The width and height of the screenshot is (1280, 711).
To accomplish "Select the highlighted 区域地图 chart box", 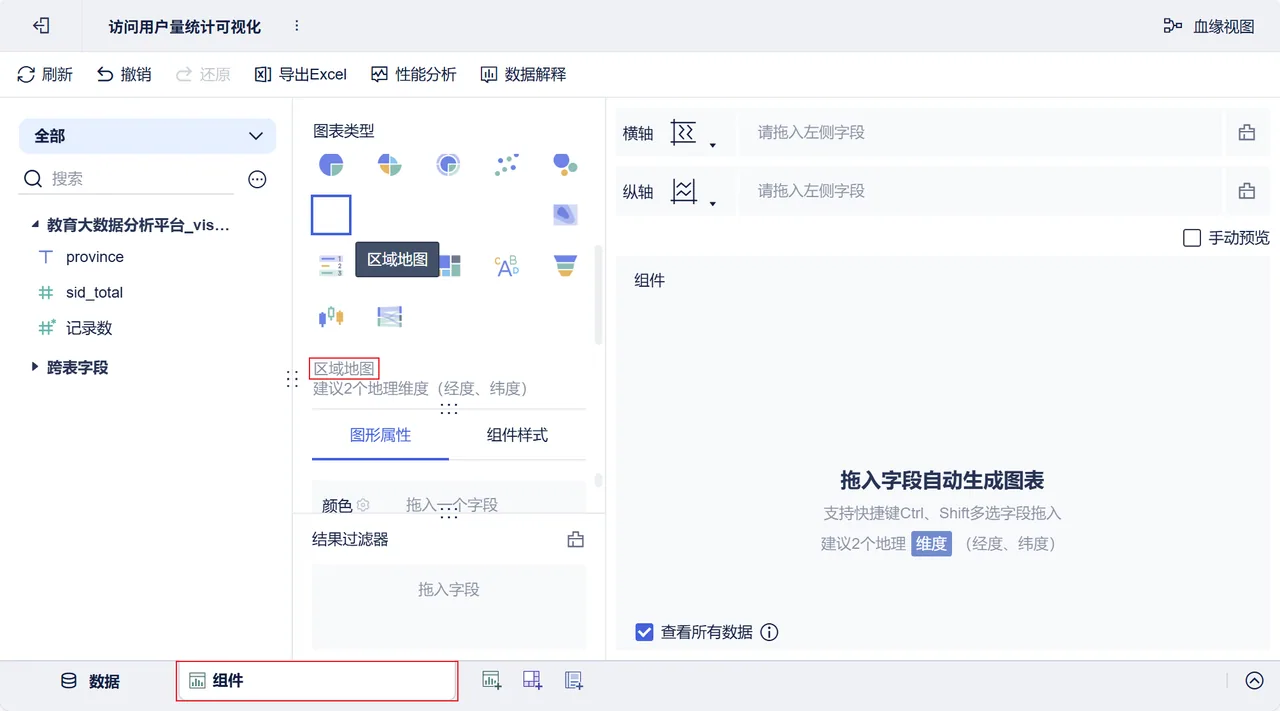I will (x=331, y=215).
